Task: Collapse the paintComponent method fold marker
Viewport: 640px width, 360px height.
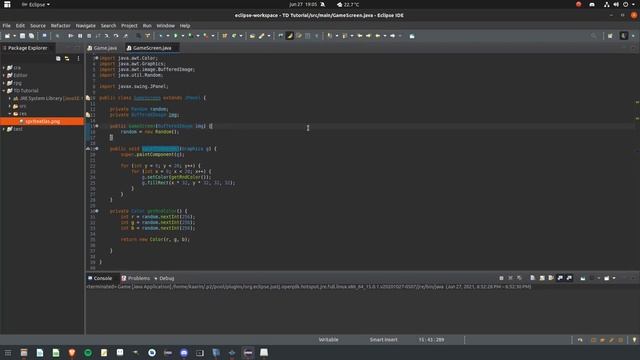Action: tap(97, 149)
